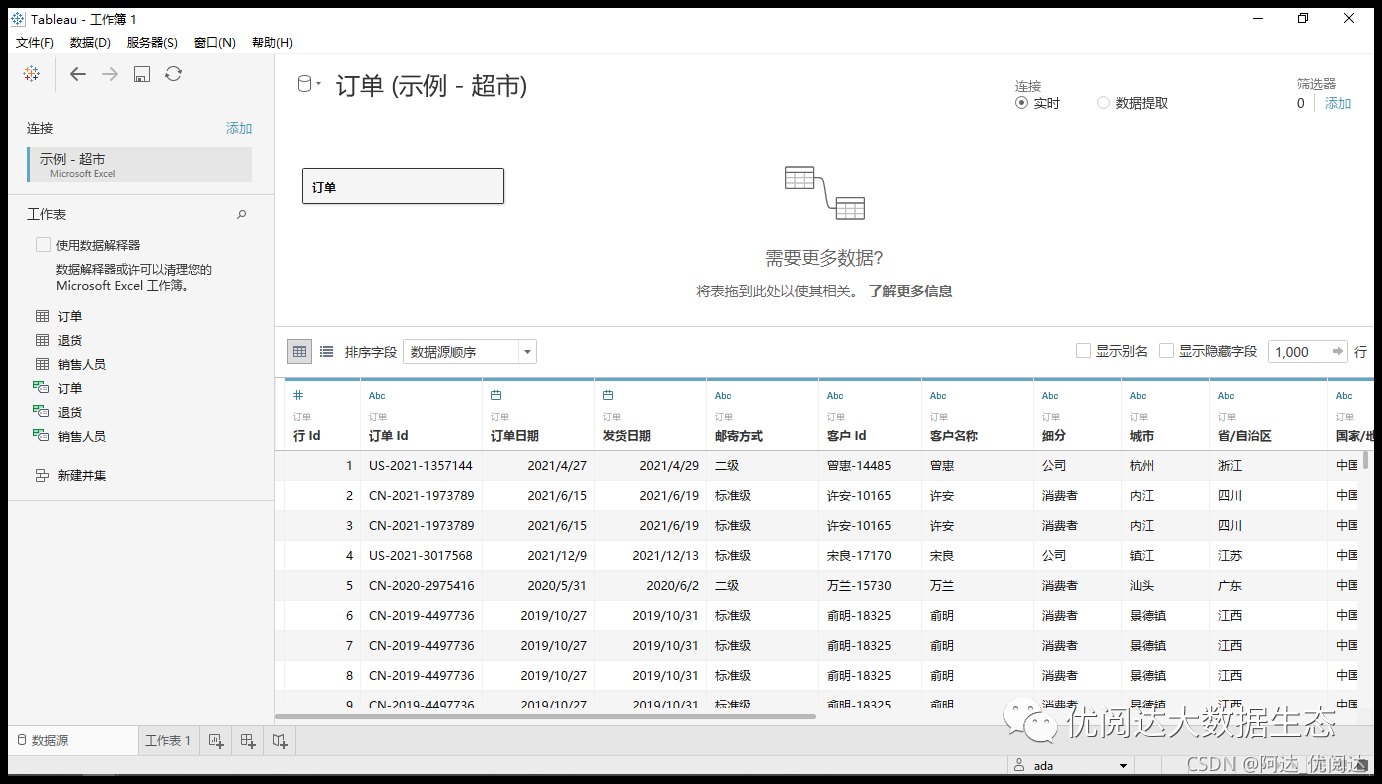
Task: Click the Abc type icon above 订单 Id
Action: 377,396
